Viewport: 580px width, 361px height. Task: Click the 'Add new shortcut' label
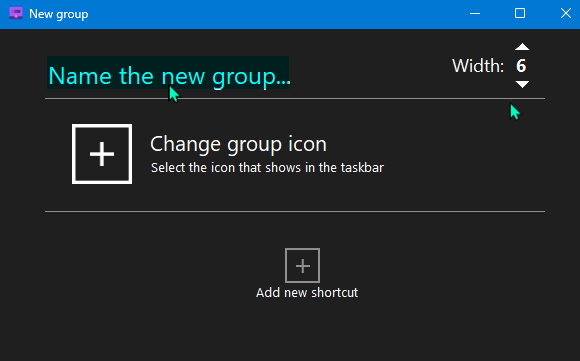307,293
